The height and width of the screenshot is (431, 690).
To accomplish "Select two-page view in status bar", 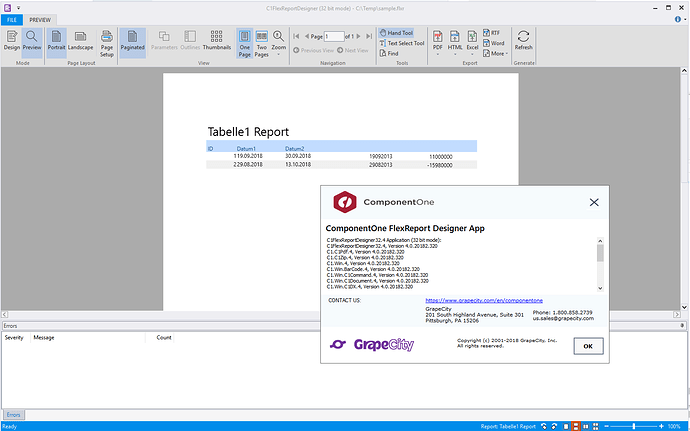I will point(586,426).
